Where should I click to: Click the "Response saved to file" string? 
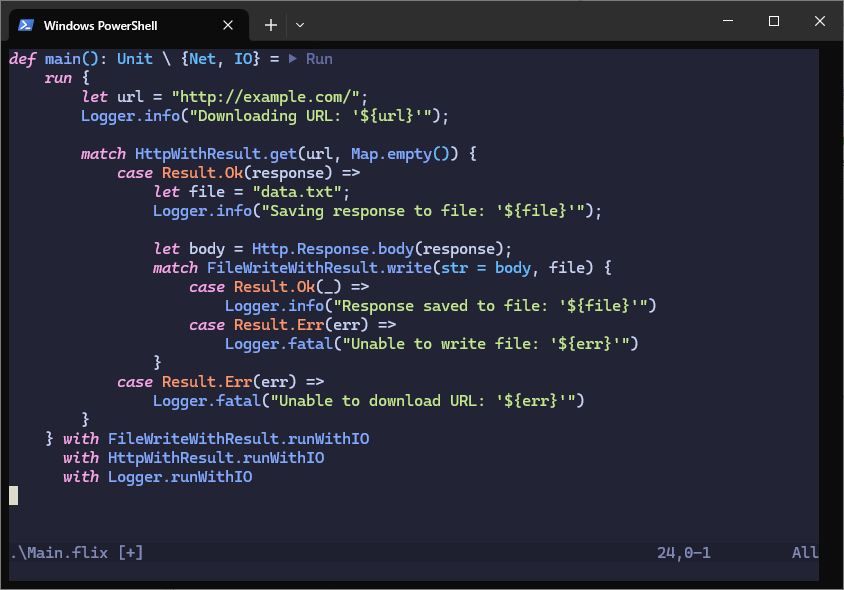tap(490, 306)
